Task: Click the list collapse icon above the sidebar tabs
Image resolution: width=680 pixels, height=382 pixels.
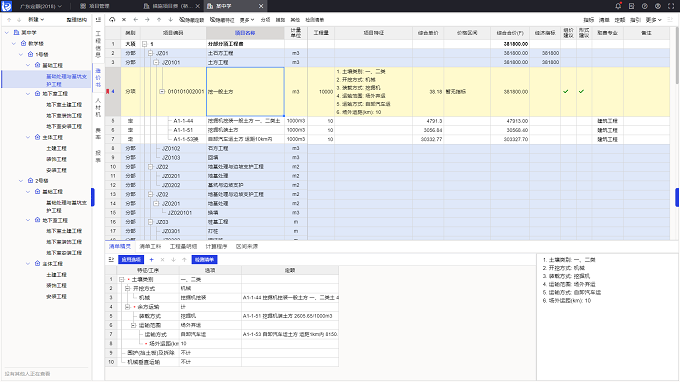Action: pos(98,20)
